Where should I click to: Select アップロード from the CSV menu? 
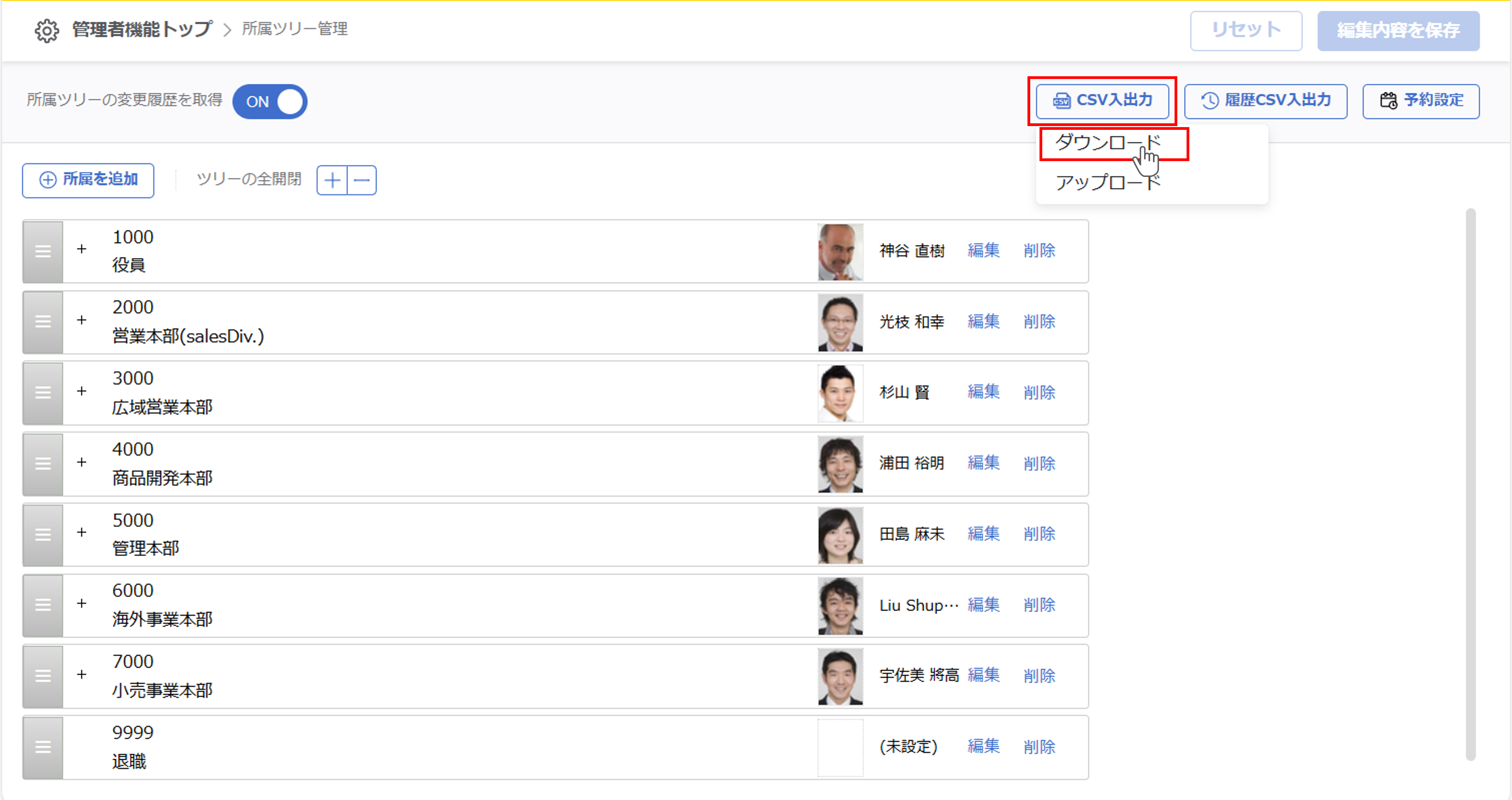(x=1107, y=182)
